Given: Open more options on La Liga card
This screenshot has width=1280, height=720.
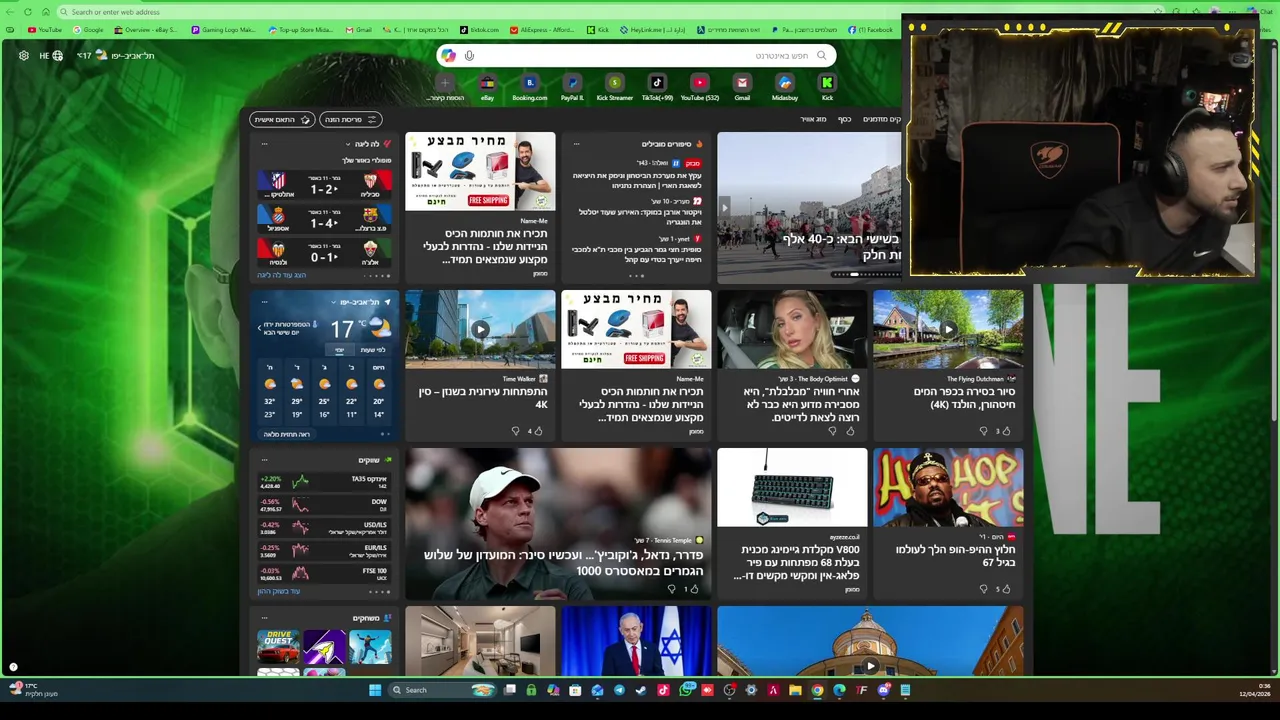Looking at the screenshot, I should [264, 144].
